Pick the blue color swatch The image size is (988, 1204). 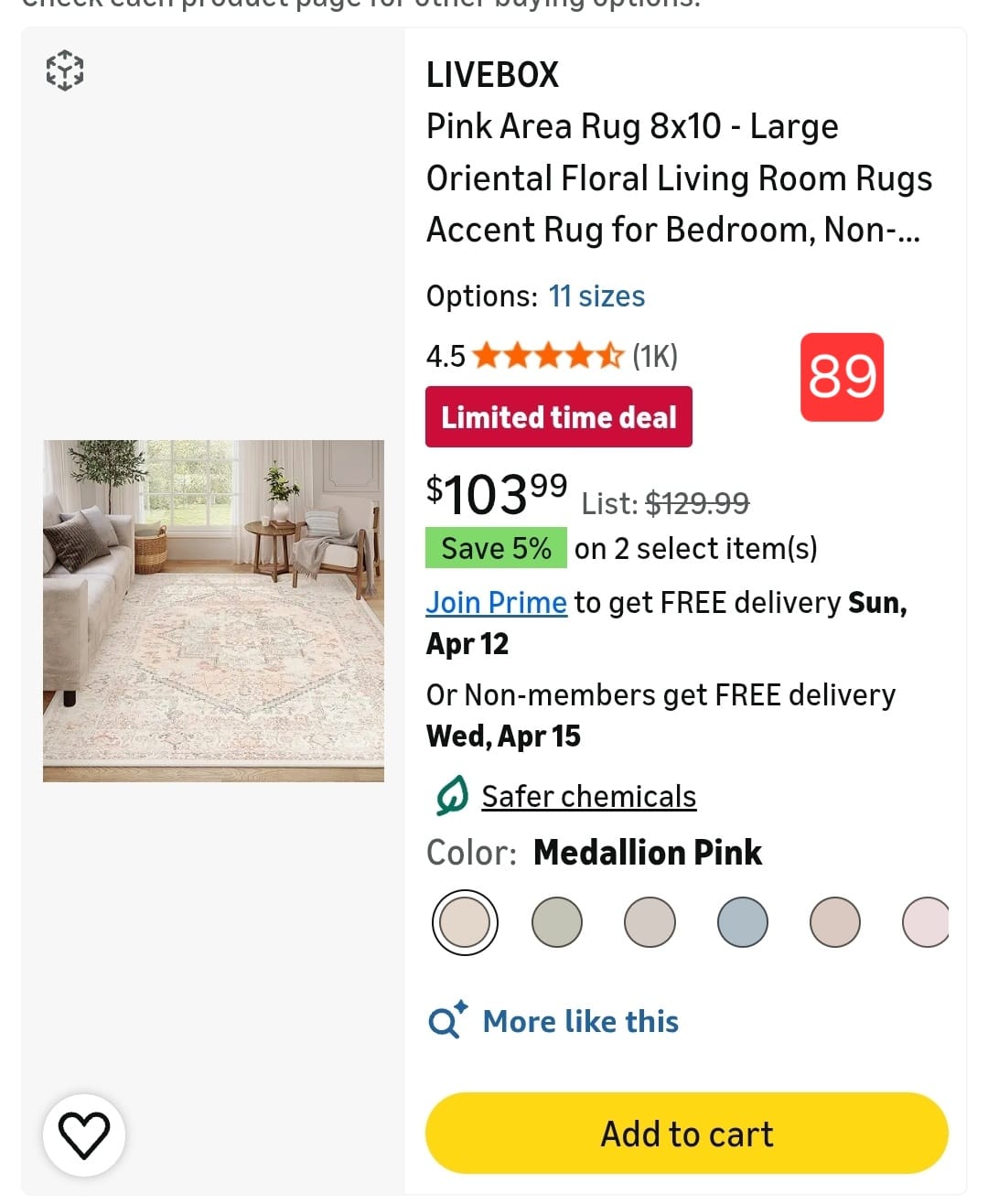[x=742, y=921]
